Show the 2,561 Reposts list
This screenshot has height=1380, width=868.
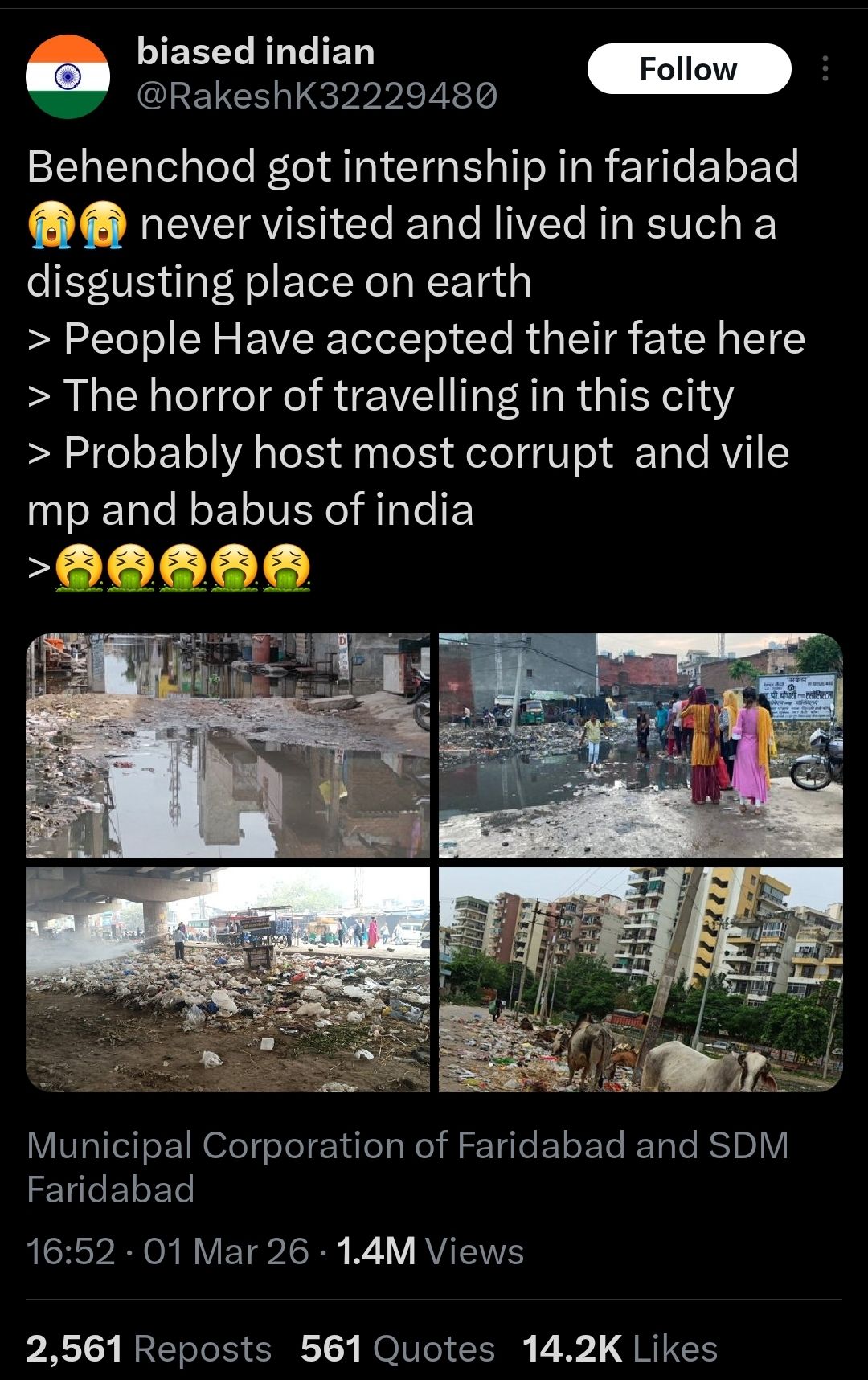click(x=149, y=1349)
